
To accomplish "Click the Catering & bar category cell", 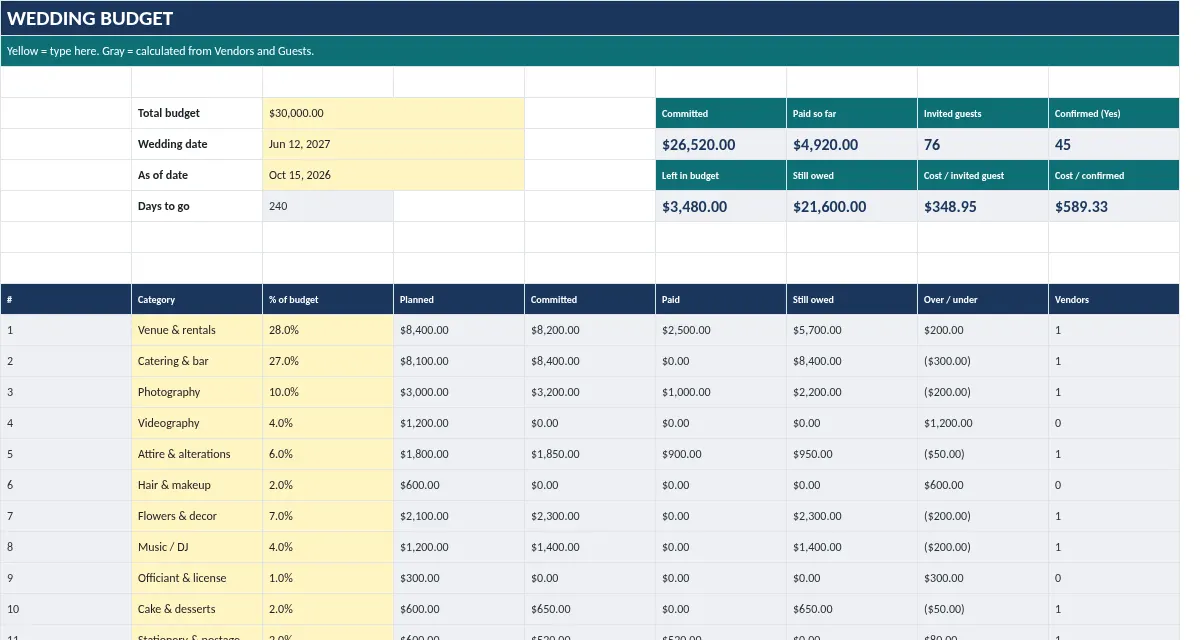I will [197, 361].
